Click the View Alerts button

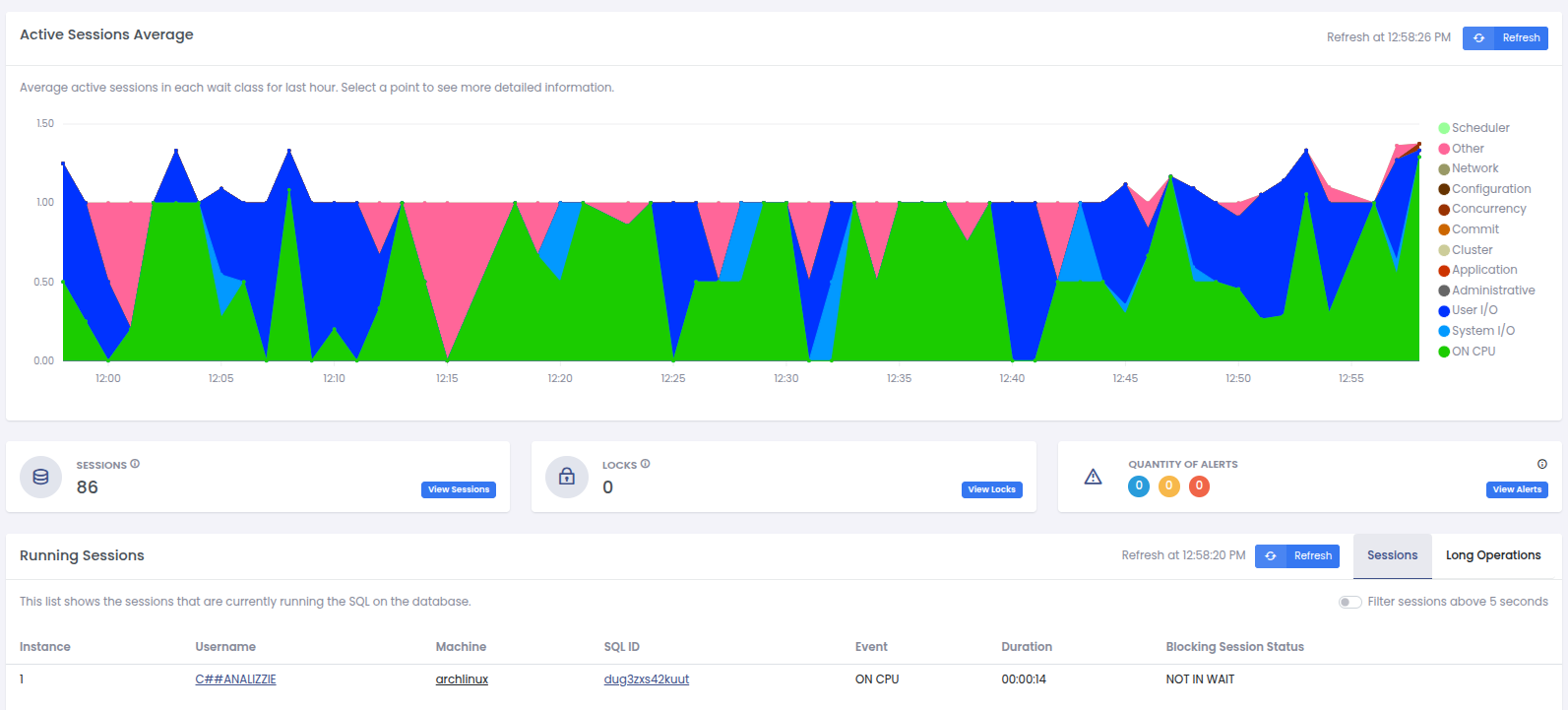pos(1517,489)
